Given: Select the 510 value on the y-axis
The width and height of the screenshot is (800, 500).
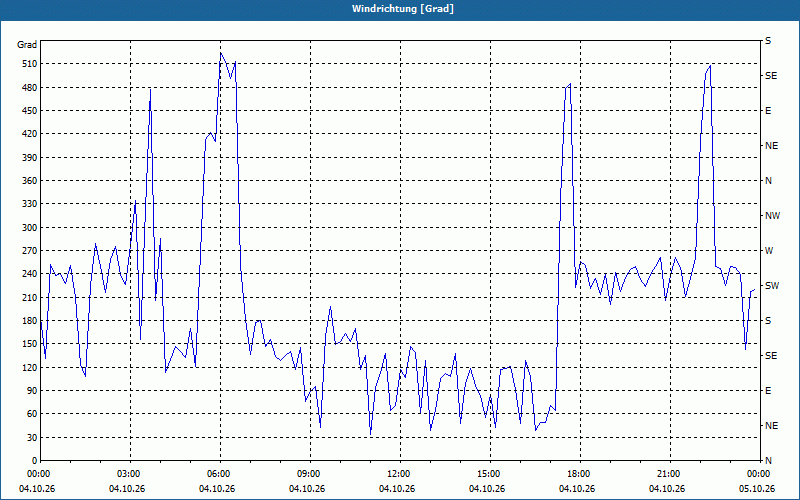Looking at the screenshot, I should [29, 64].
